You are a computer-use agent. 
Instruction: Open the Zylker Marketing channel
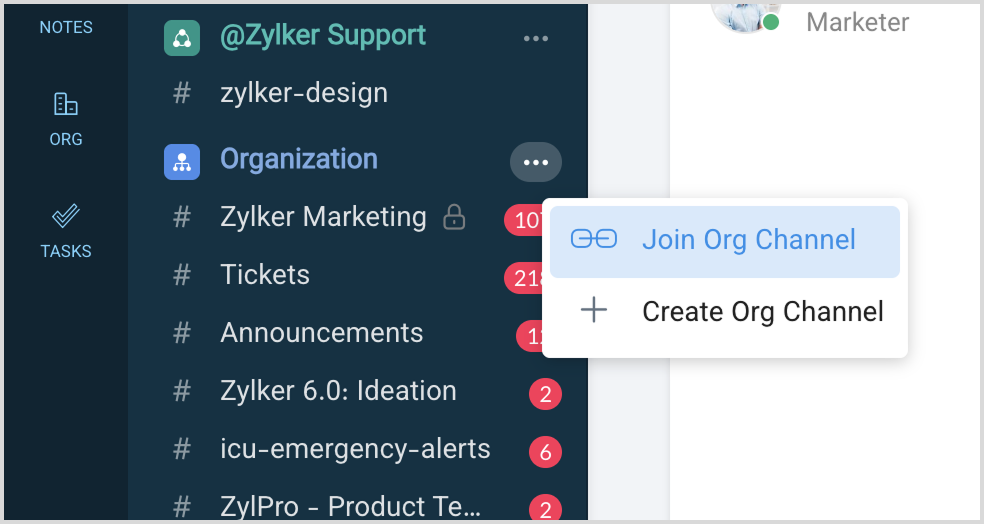(x=323, y=217)
